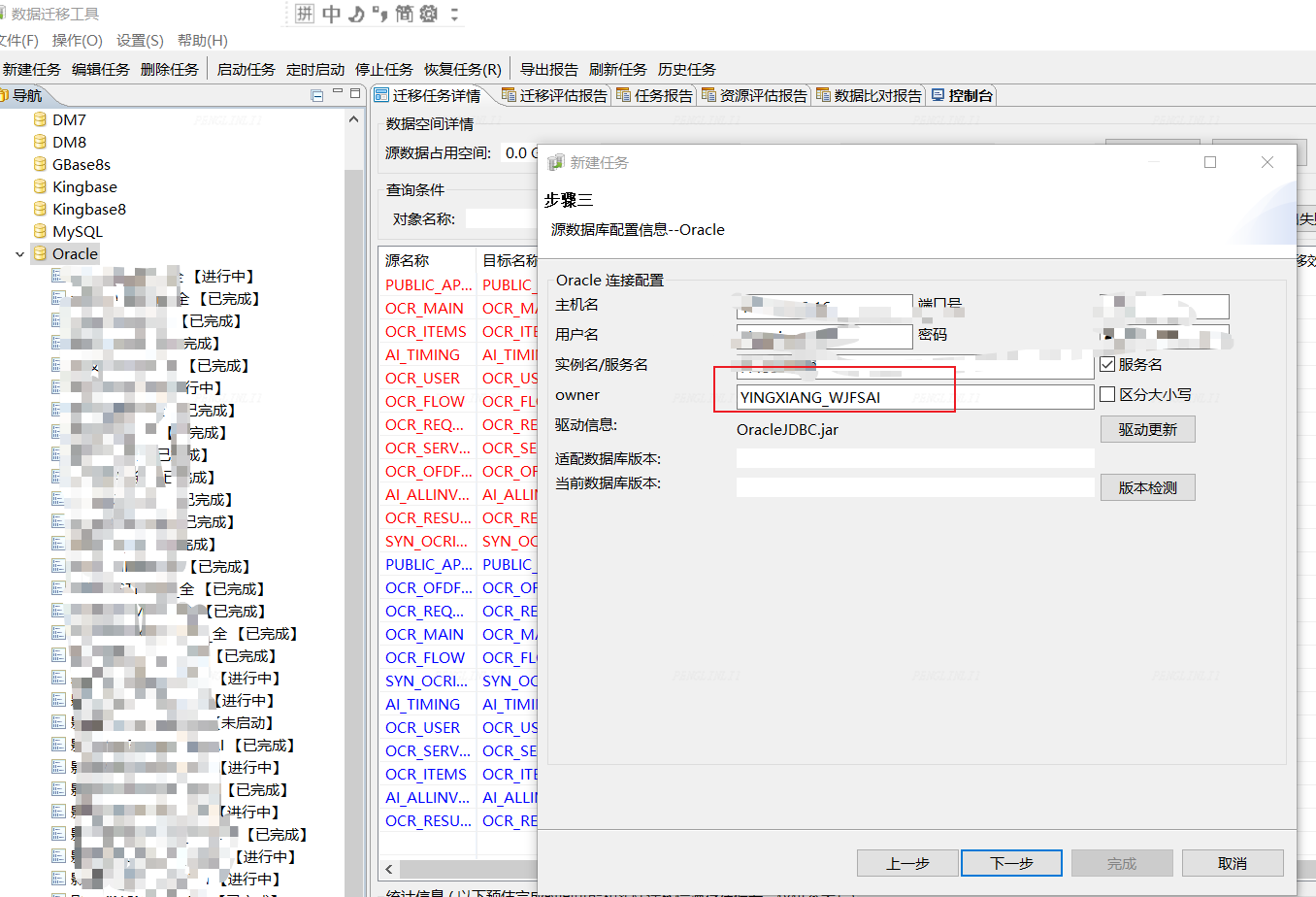The width and height of the screenshot is (1316, 897).
Task: Click 恢复任务(R) in the toolbar
Action: tap(463, 69)
